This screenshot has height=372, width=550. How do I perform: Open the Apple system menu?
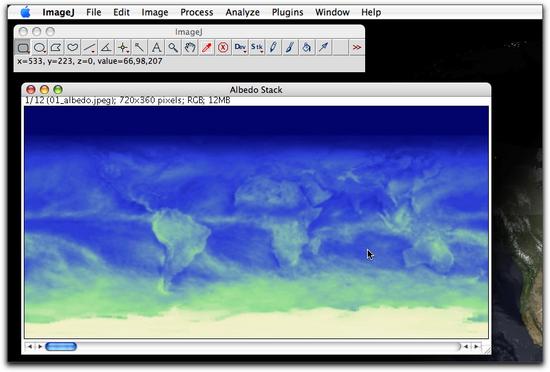click(25, 12)
